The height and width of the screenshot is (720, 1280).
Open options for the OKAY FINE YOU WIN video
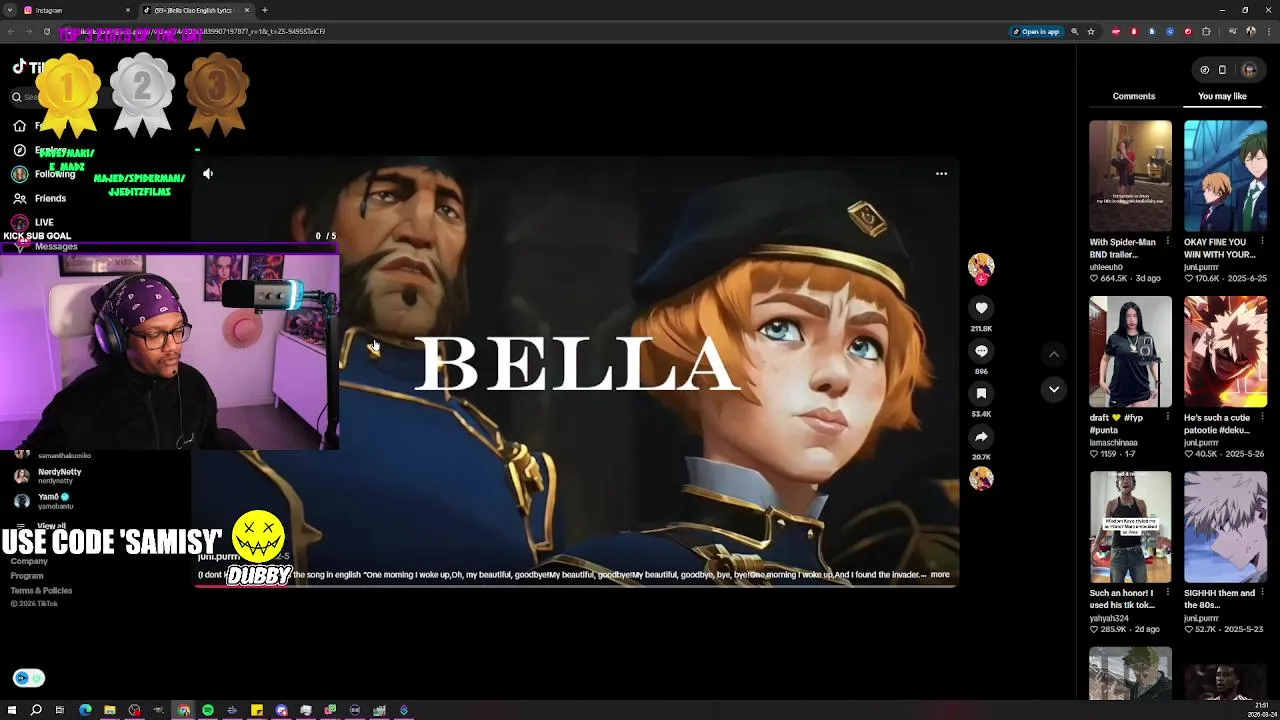point(1262,242)
